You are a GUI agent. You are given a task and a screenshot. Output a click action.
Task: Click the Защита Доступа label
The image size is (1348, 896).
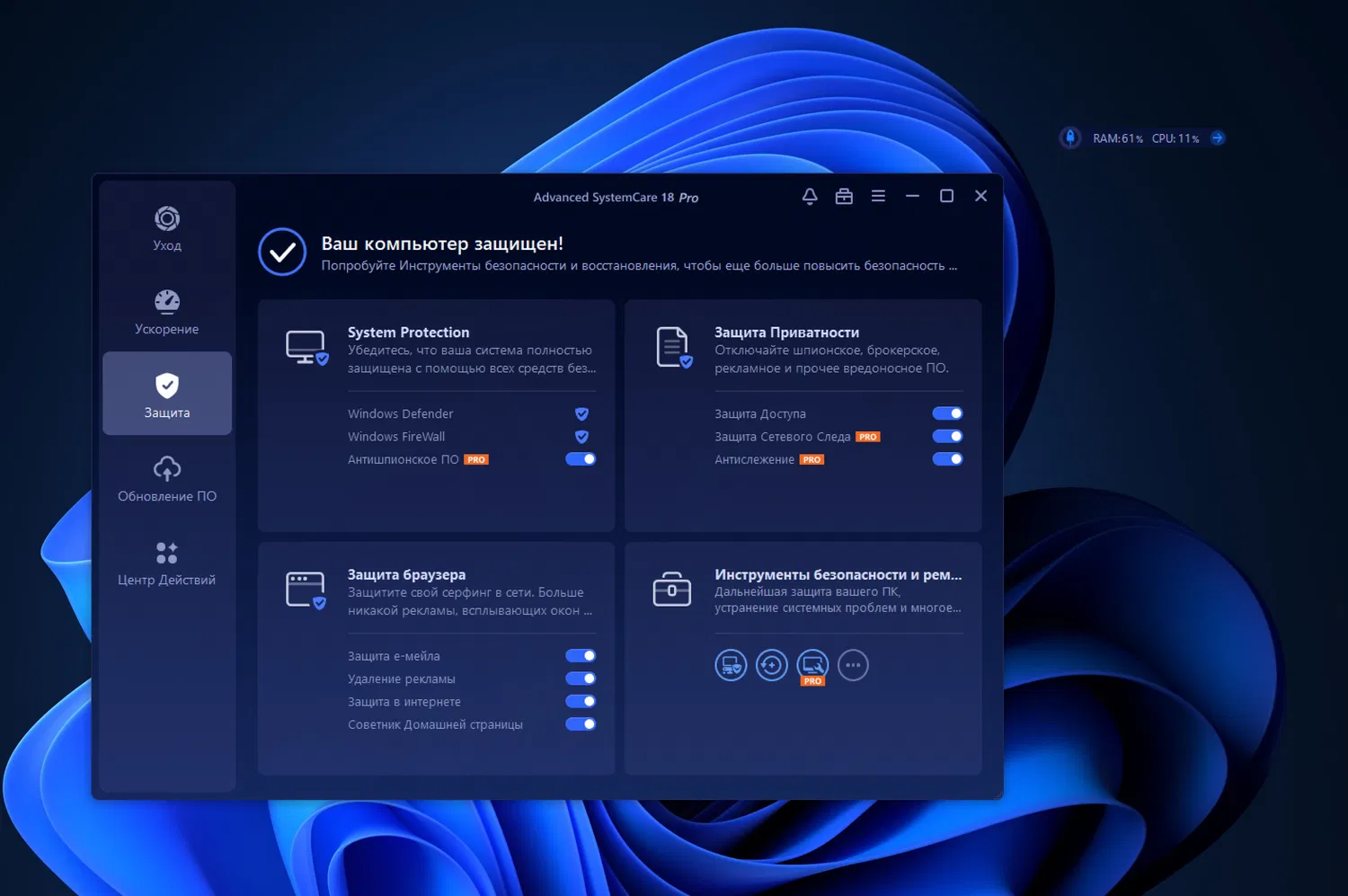(760, 414)
